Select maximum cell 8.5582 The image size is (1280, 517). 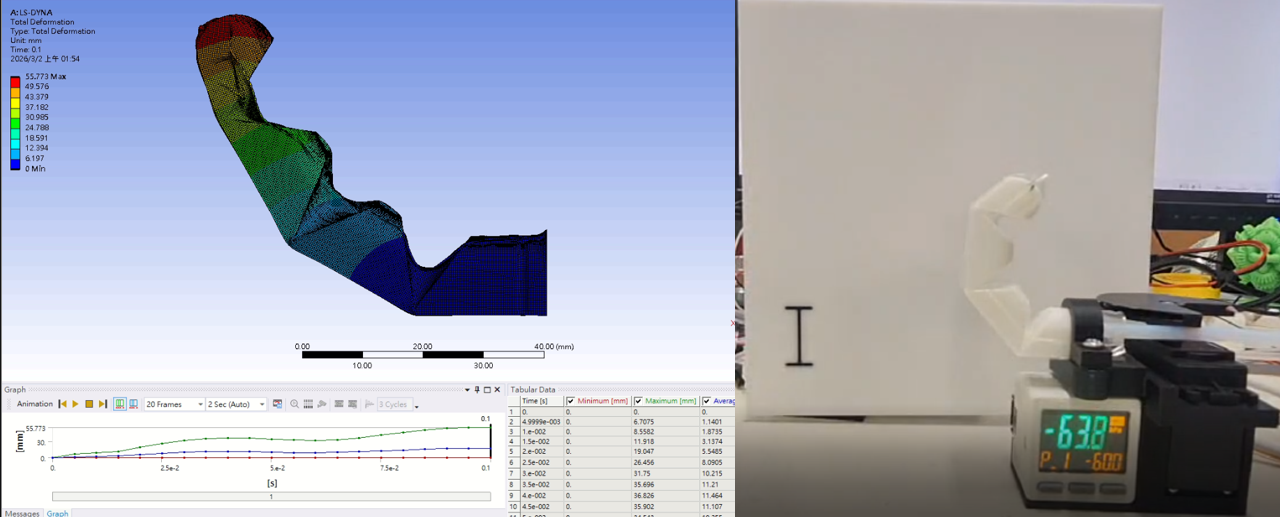665,432
